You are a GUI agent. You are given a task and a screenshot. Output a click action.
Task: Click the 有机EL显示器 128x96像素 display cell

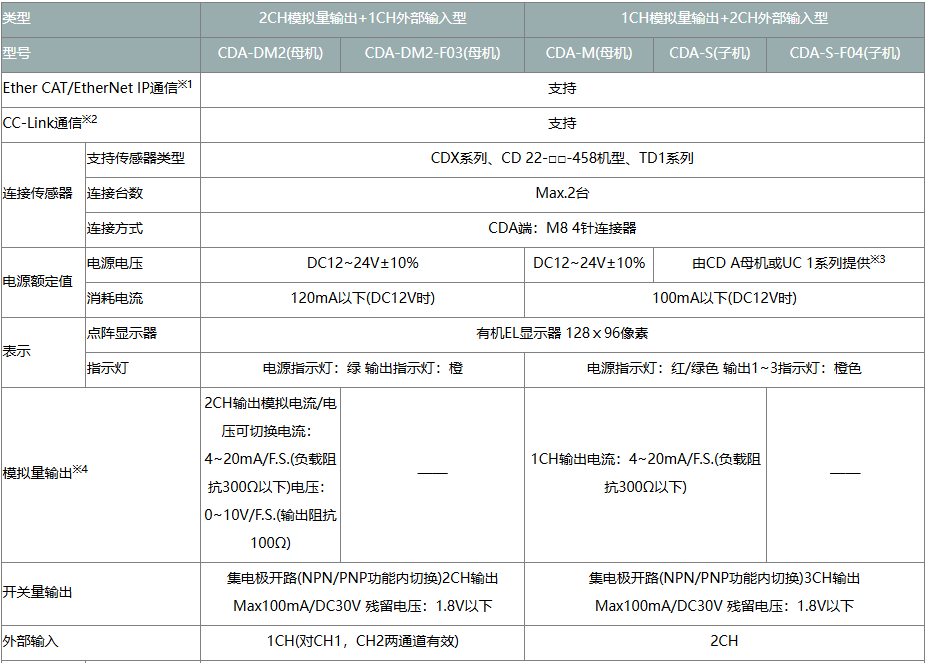tap(562, 333)
